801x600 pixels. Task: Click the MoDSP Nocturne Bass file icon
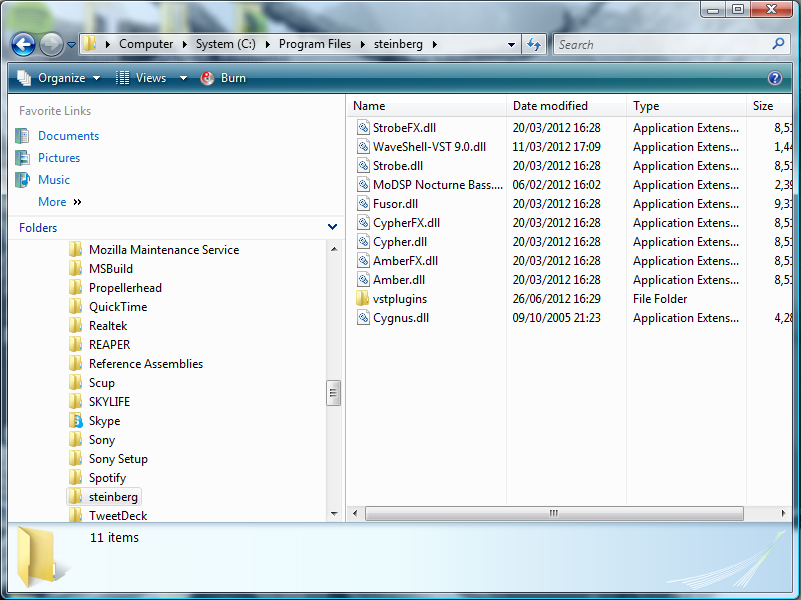pyautogui.click(x=363, y=184)
